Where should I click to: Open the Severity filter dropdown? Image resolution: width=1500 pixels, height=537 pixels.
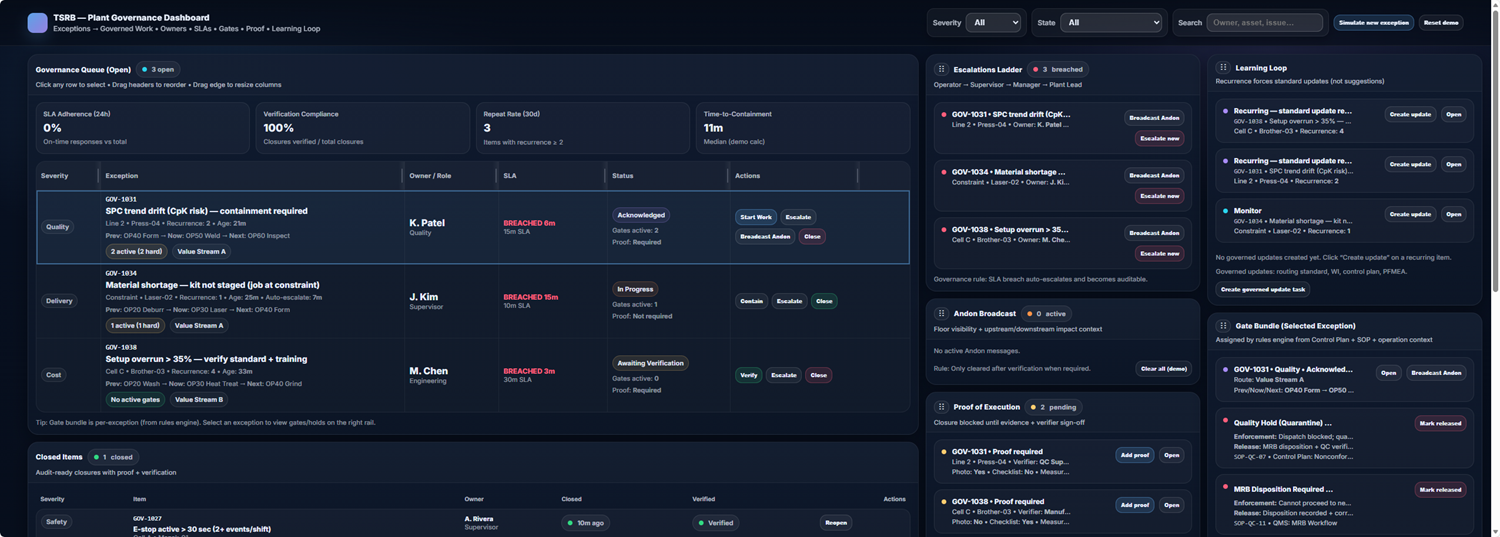pyautogui.click(x=993, y=22)
